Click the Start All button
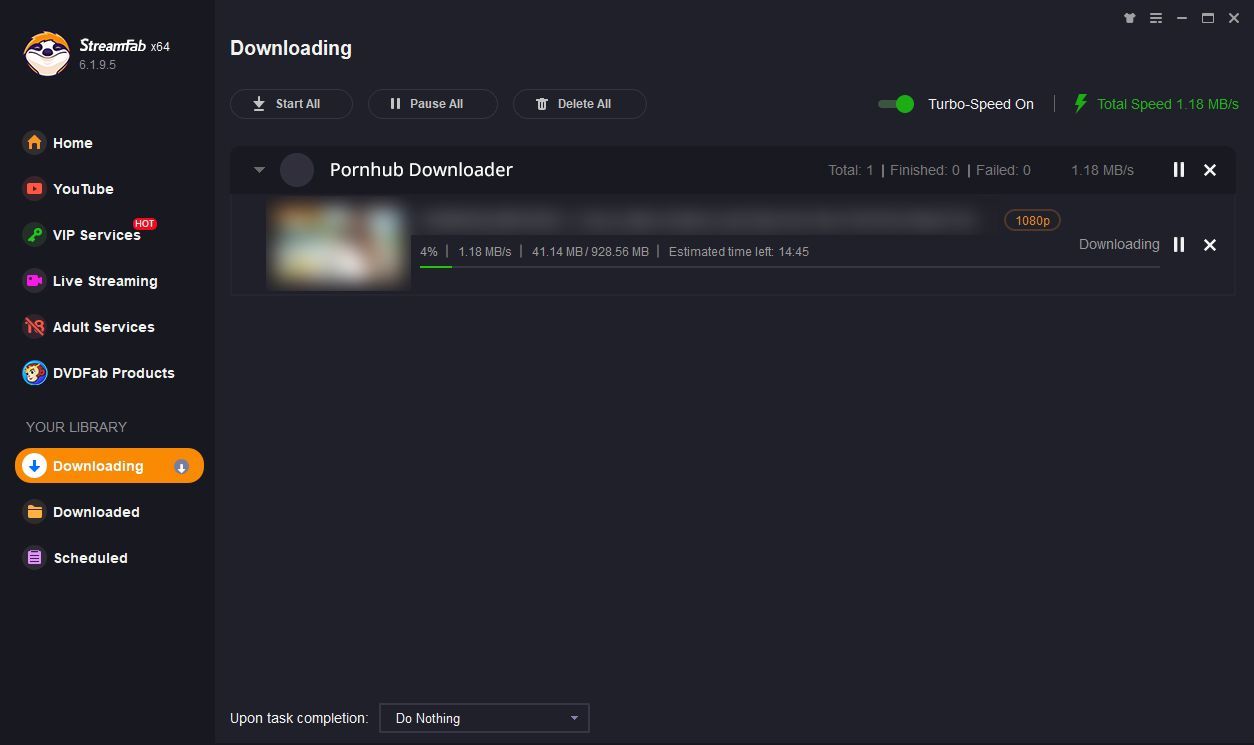 291,104
